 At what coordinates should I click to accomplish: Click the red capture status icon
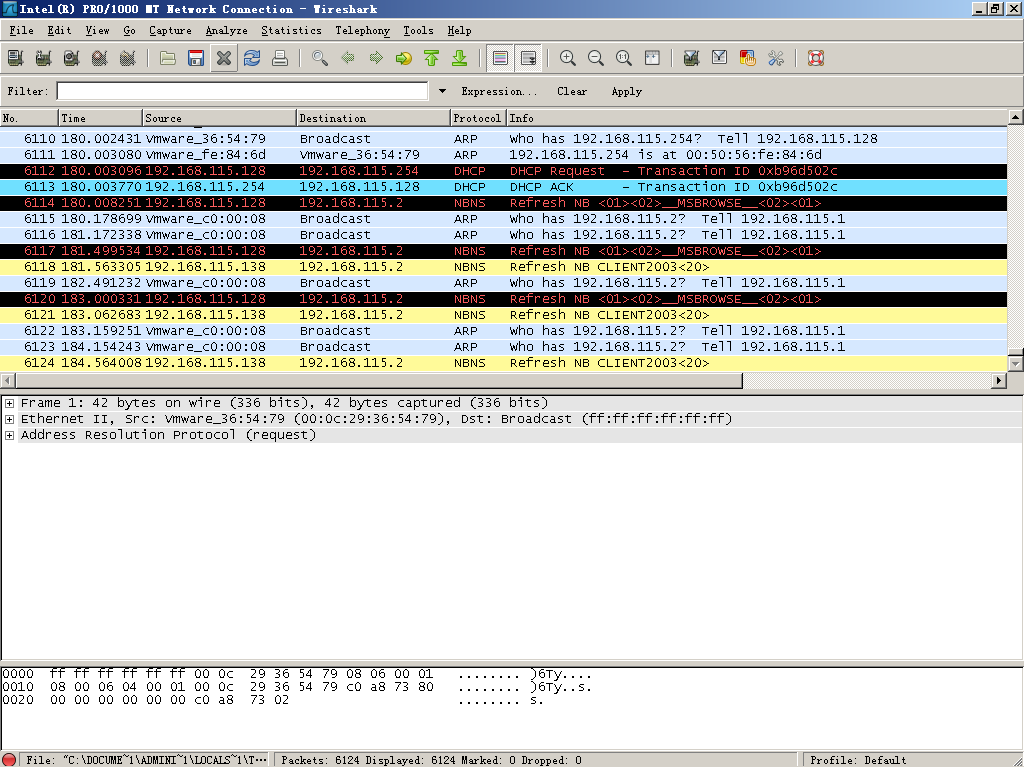9,760
